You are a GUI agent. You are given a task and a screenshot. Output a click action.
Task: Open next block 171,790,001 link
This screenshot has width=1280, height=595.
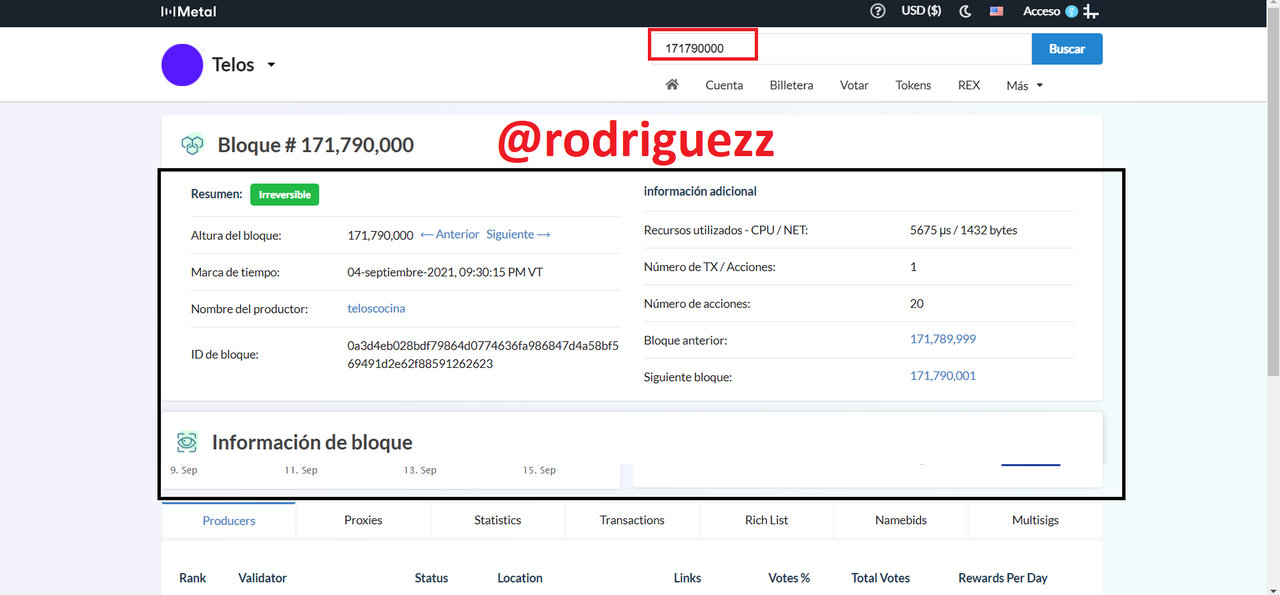point(943,376)
